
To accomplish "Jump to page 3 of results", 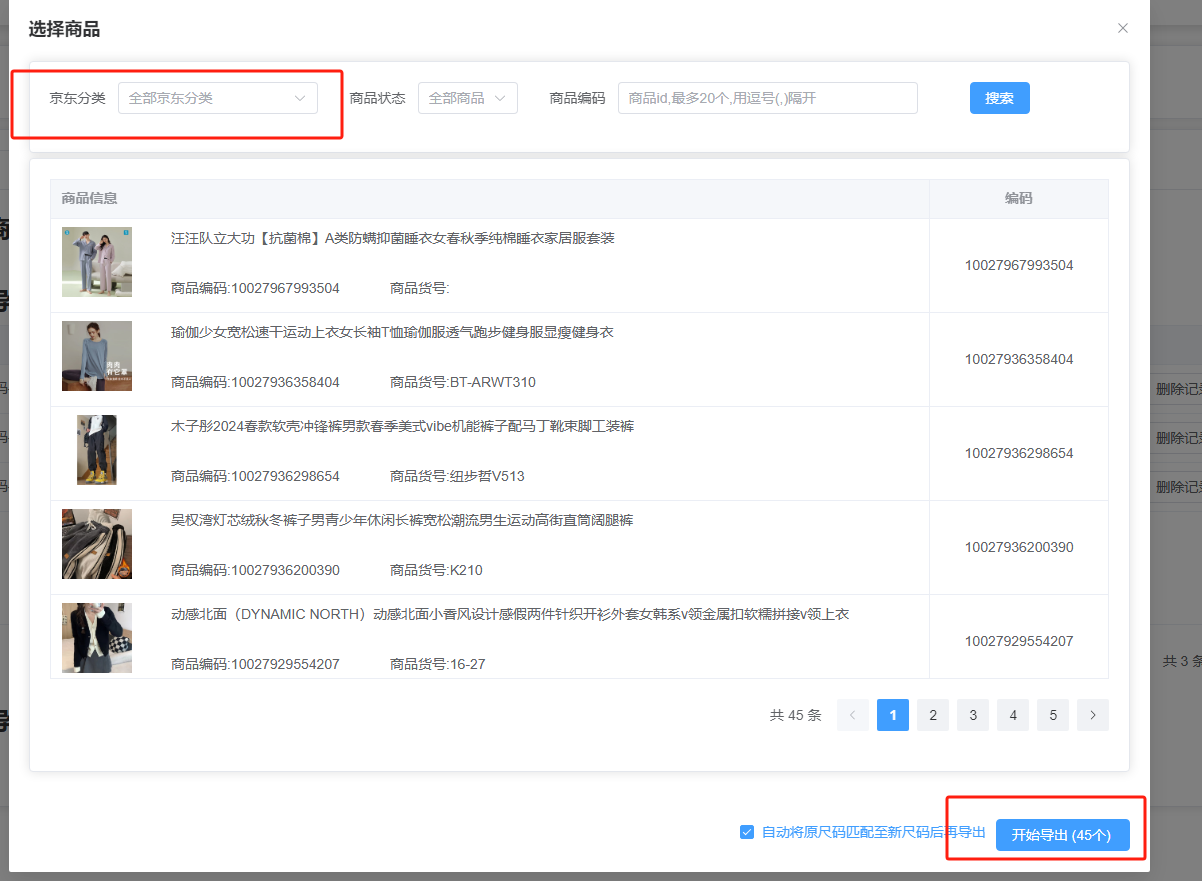I will [x=973, y=715].
